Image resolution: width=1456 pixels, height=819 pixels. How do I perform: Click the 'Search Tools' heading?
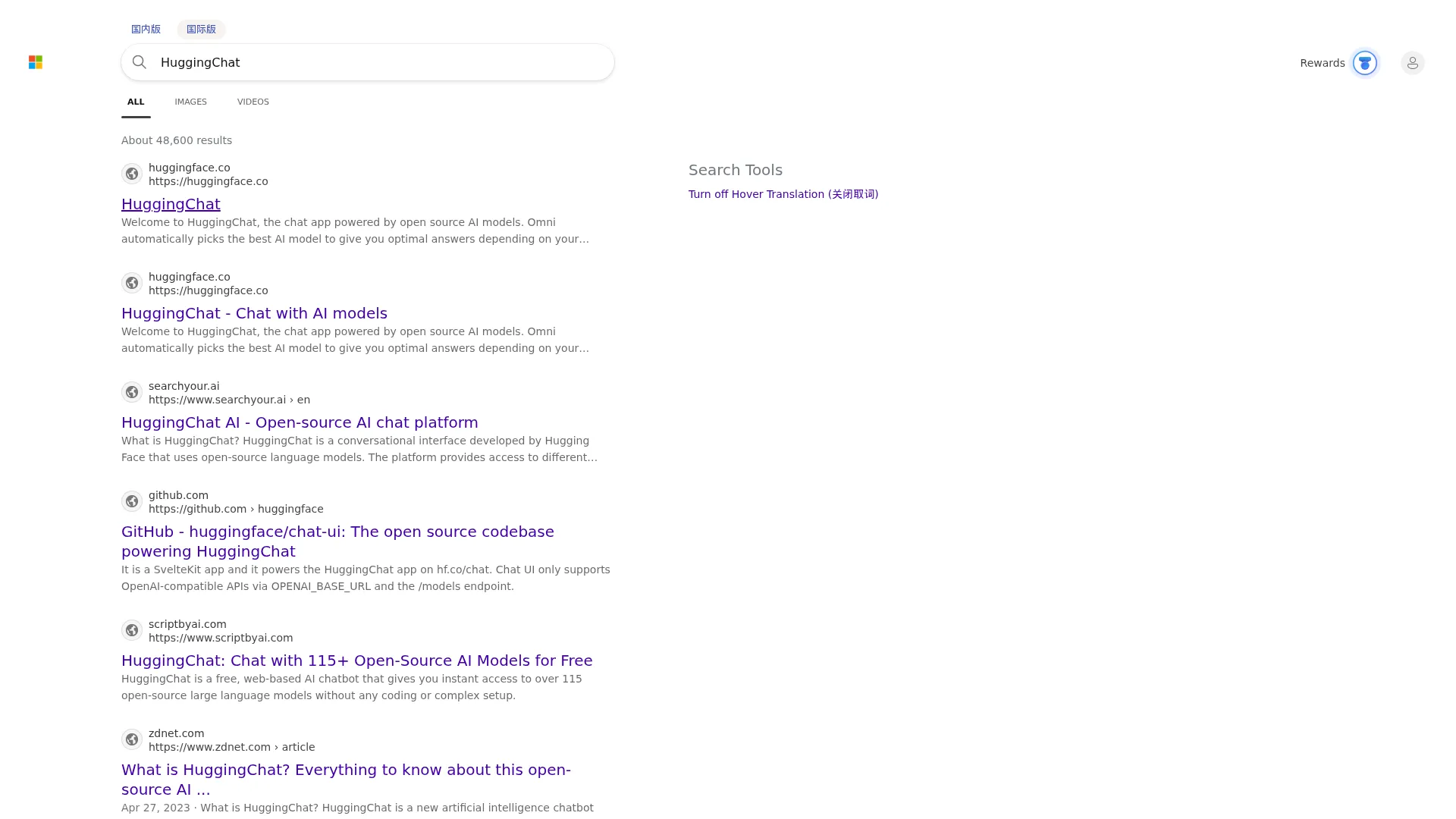point(736,170)
